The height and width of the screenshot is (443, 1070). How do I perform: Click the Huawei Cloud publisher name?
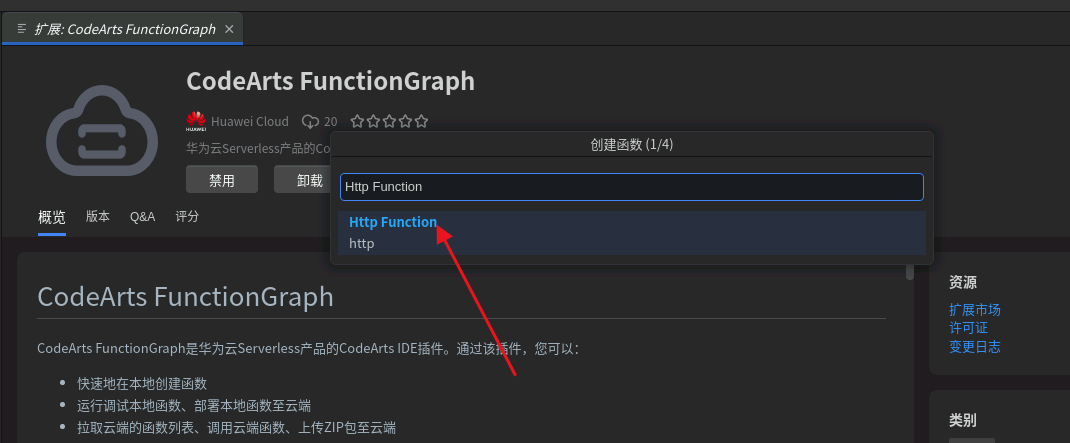pyautogui.click(x=250, y=122)
